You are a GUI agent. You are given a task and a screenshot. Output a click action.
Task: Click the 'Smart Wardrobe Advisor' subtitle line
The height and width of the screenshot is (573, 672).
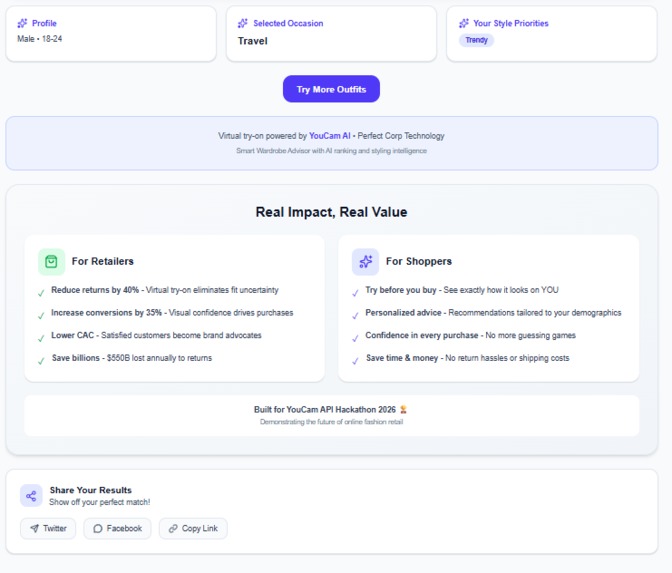(331, 151)
